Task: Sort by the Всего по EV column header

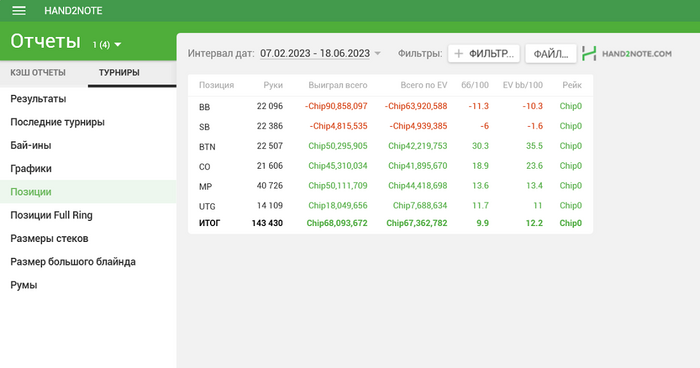Action: 424,85
